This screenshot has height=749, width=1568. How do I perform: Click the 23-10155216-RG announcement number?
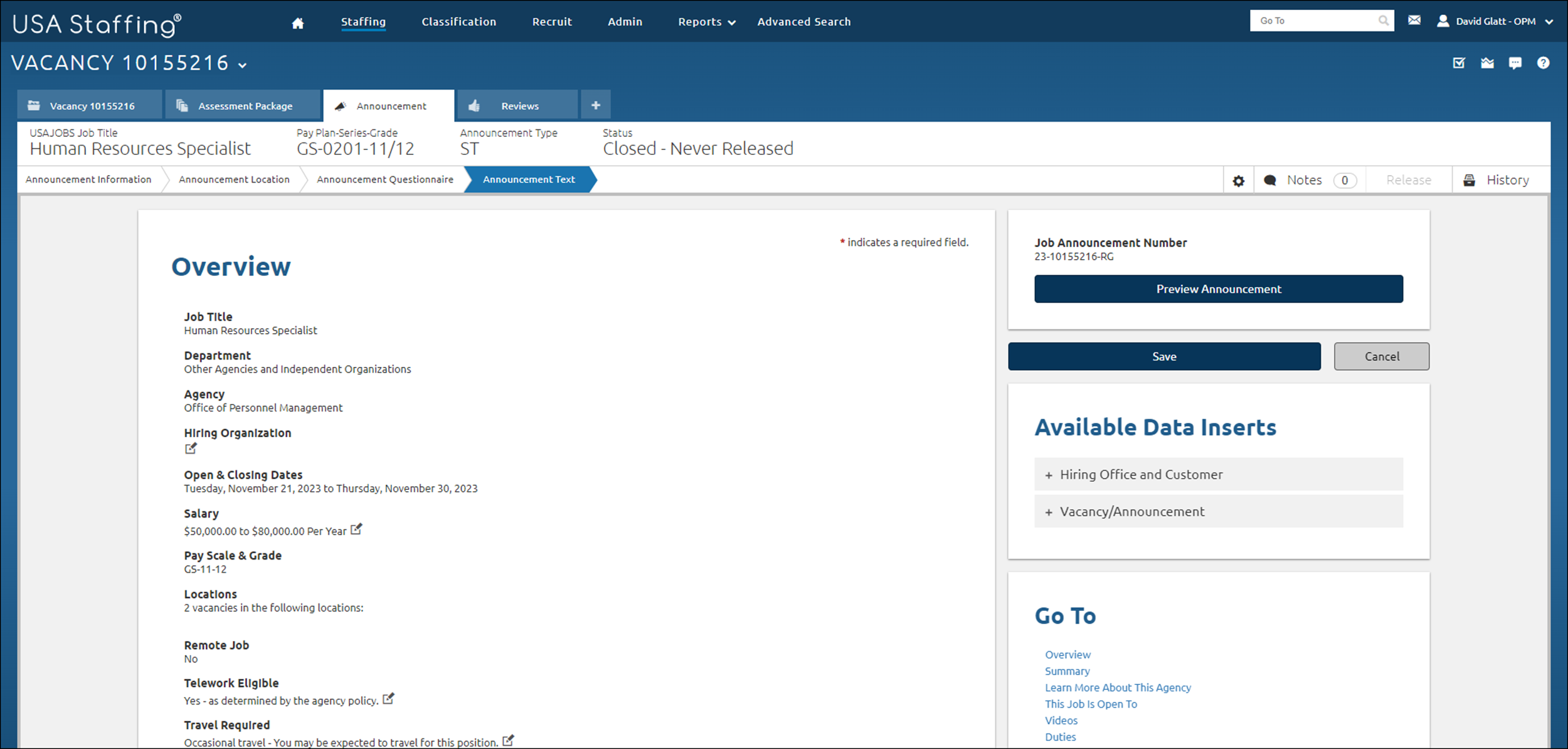click(1074, 257)
